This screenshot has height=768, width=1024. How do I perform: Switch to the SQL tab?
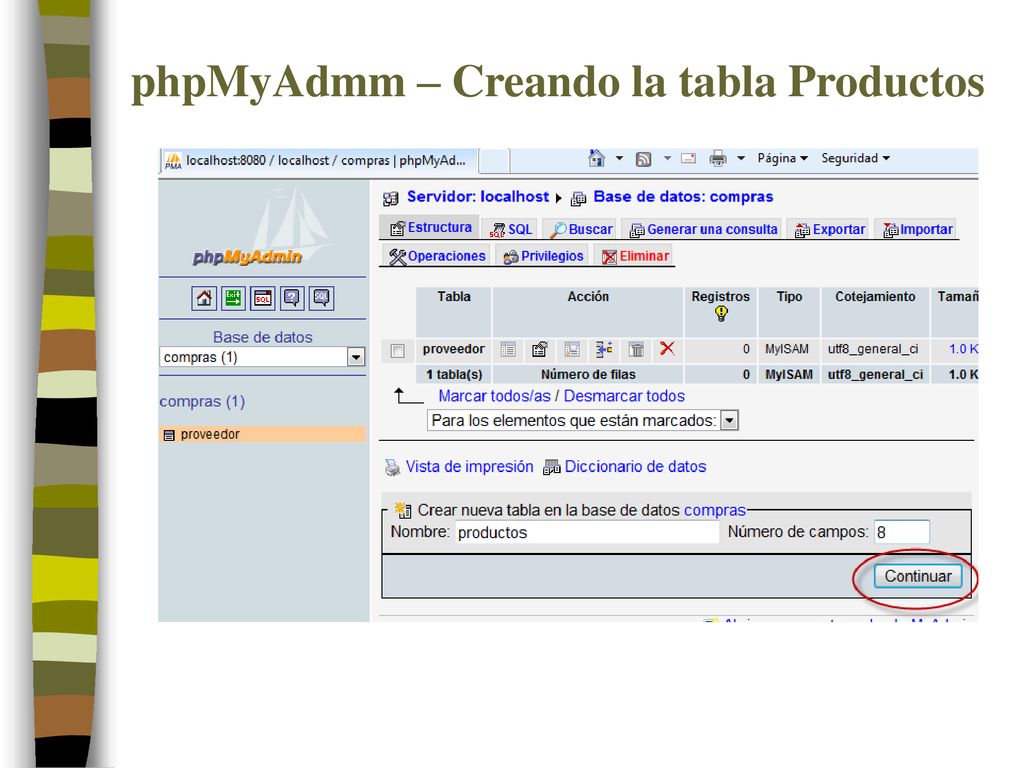click(x=511, y=229)
